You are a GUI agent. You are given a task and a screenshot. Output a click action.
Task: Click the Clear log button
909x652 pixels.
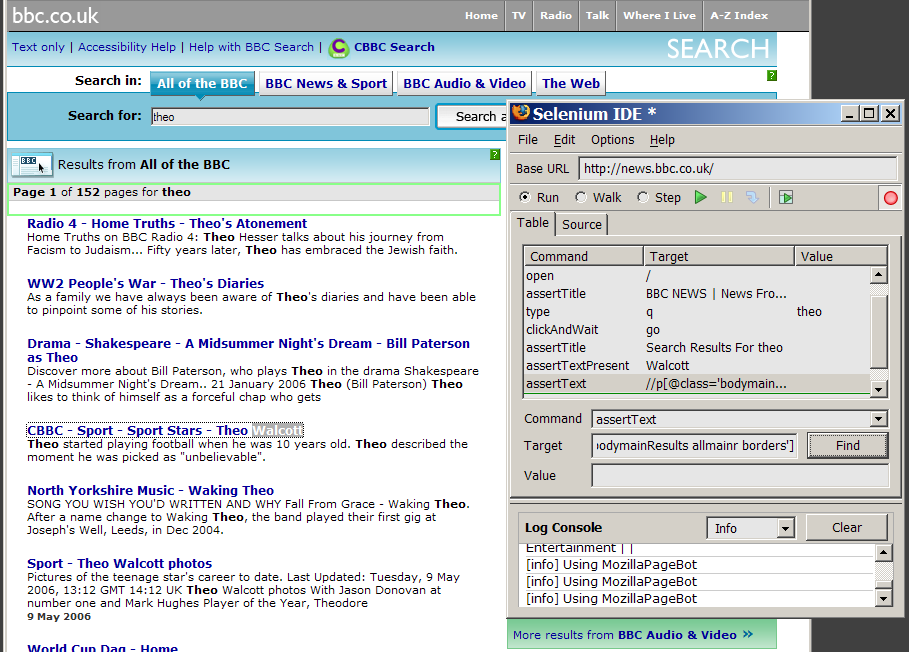coord(846,527)
